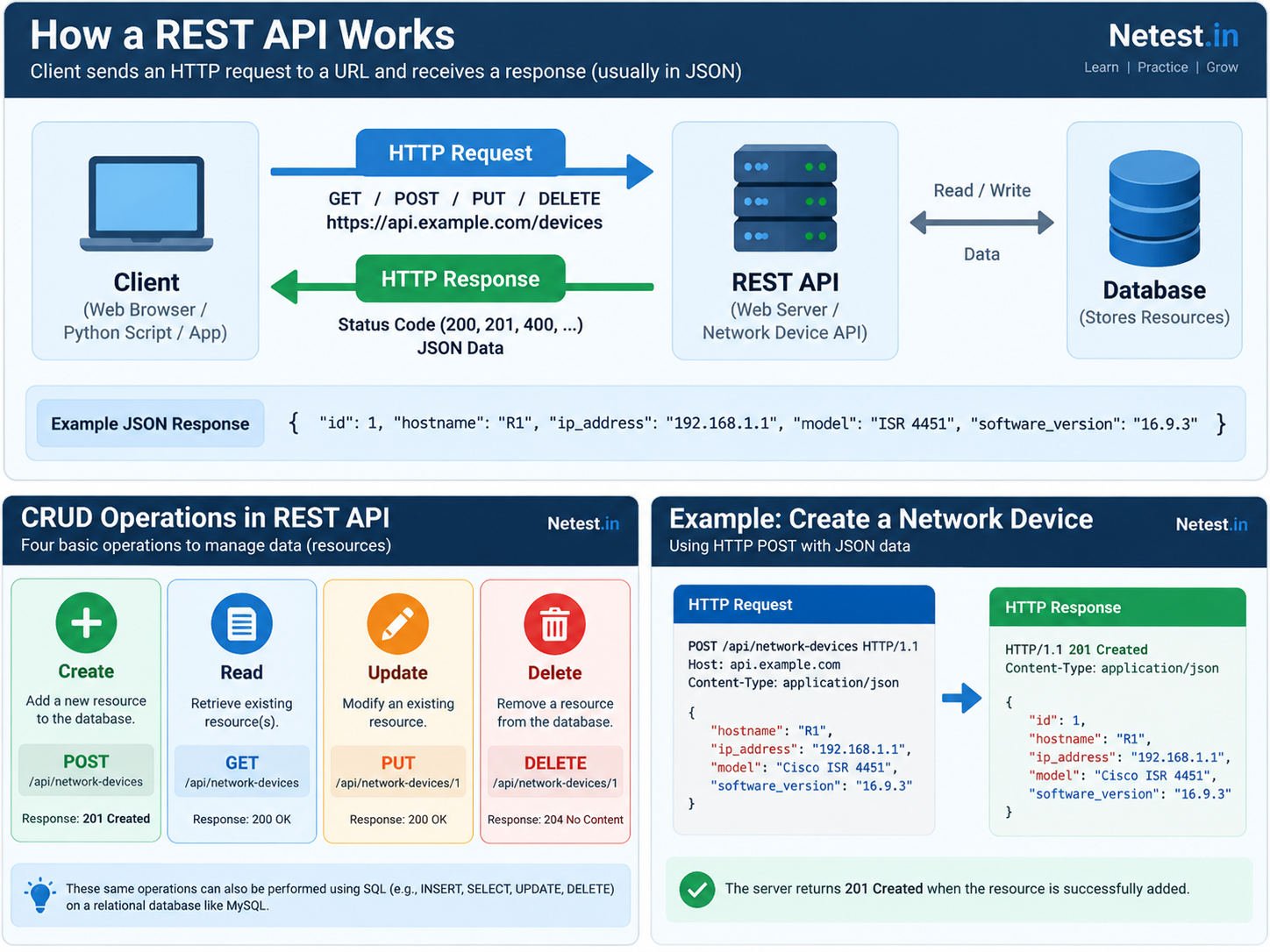Click the Using HTTP POST with JSON data subtitle
This screenshot has height=952, width=1270.
coord(789,546)
